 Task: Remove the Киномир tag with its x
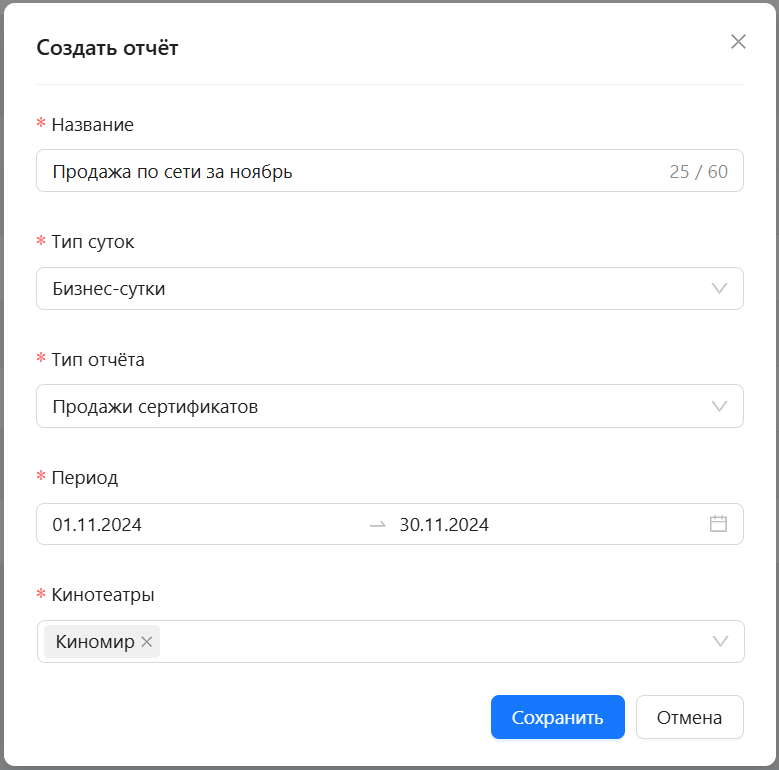[x=147, y=641]
